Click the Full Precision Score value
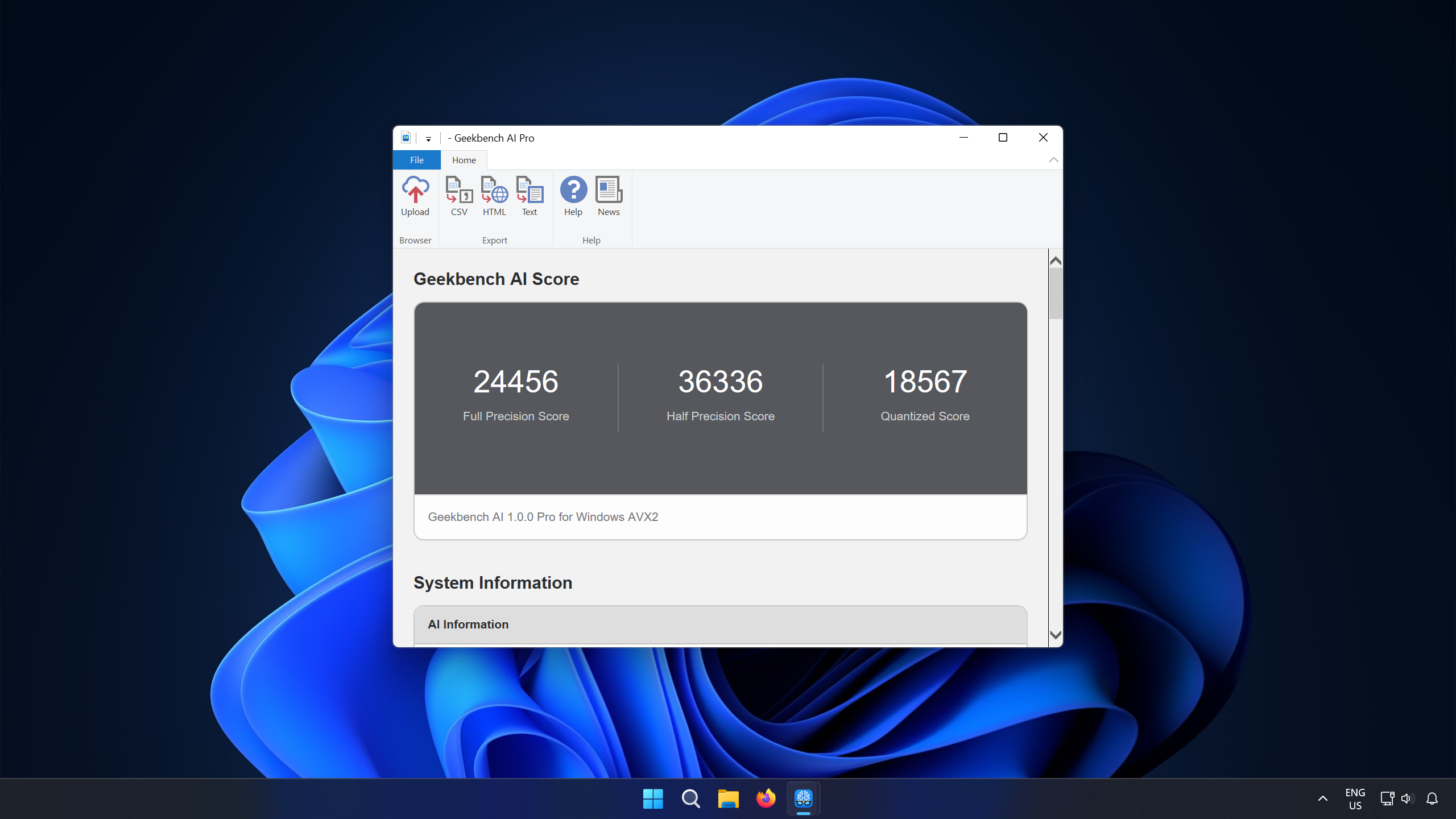The width and height of the screenshot is (1456, 819). (x=515, y=380)
